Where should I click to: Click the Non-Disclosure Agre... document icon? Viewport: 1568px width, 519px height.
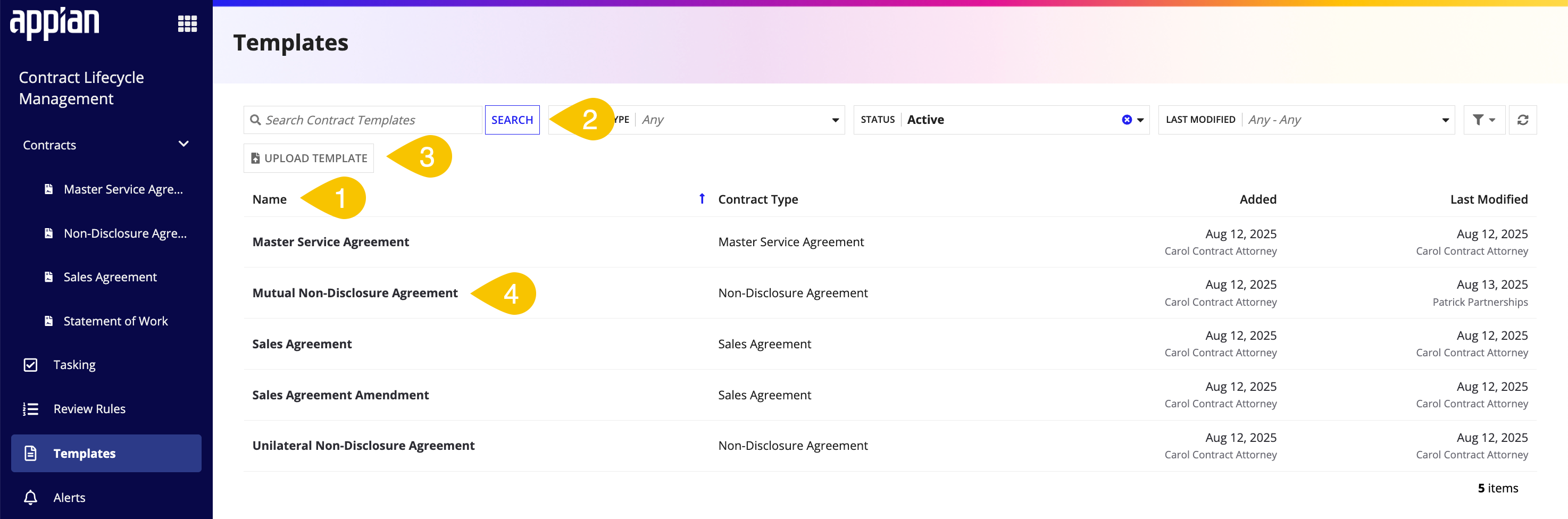[x=49, y=233]
